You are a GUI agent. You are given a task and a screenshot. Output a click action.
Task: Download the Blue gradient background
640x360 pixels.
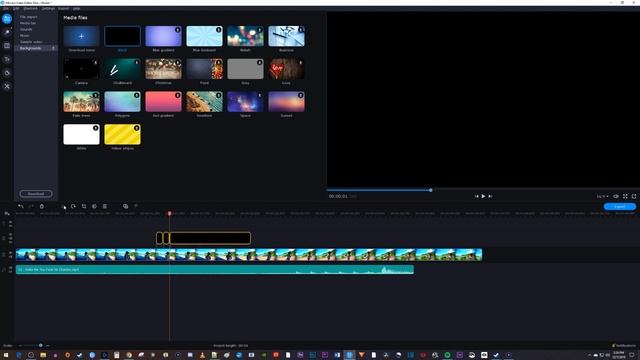tap(178, 30)
